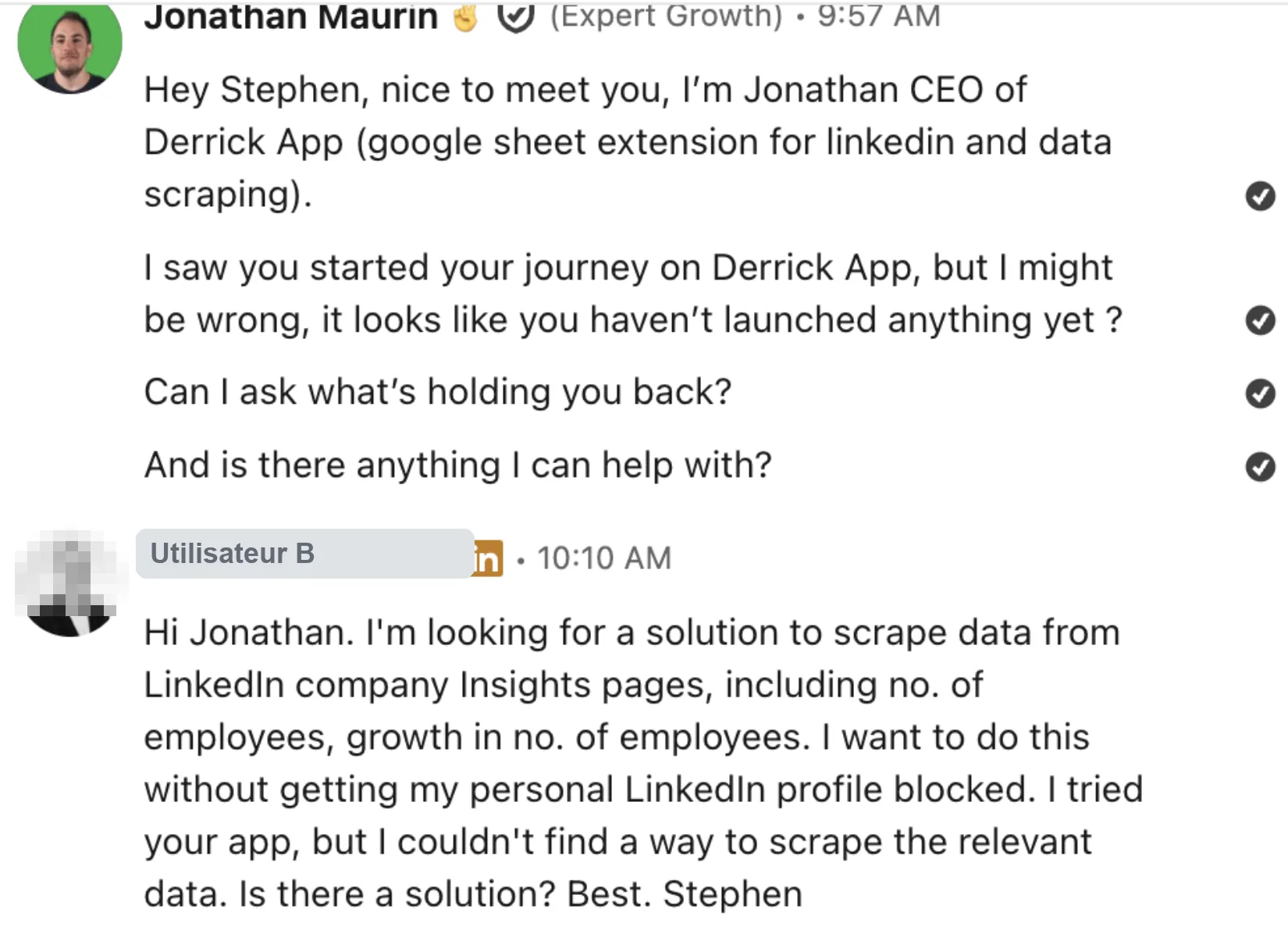
Task: Click the orange LinkedIn "in" badge
Action: tap(489, 558)
